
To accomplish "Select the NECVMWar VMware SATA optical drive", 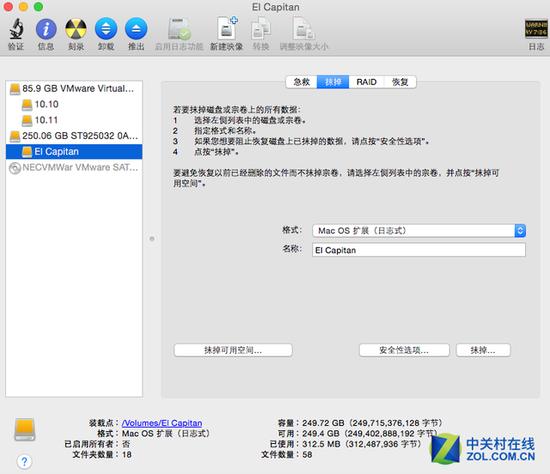I will (74, 168).
